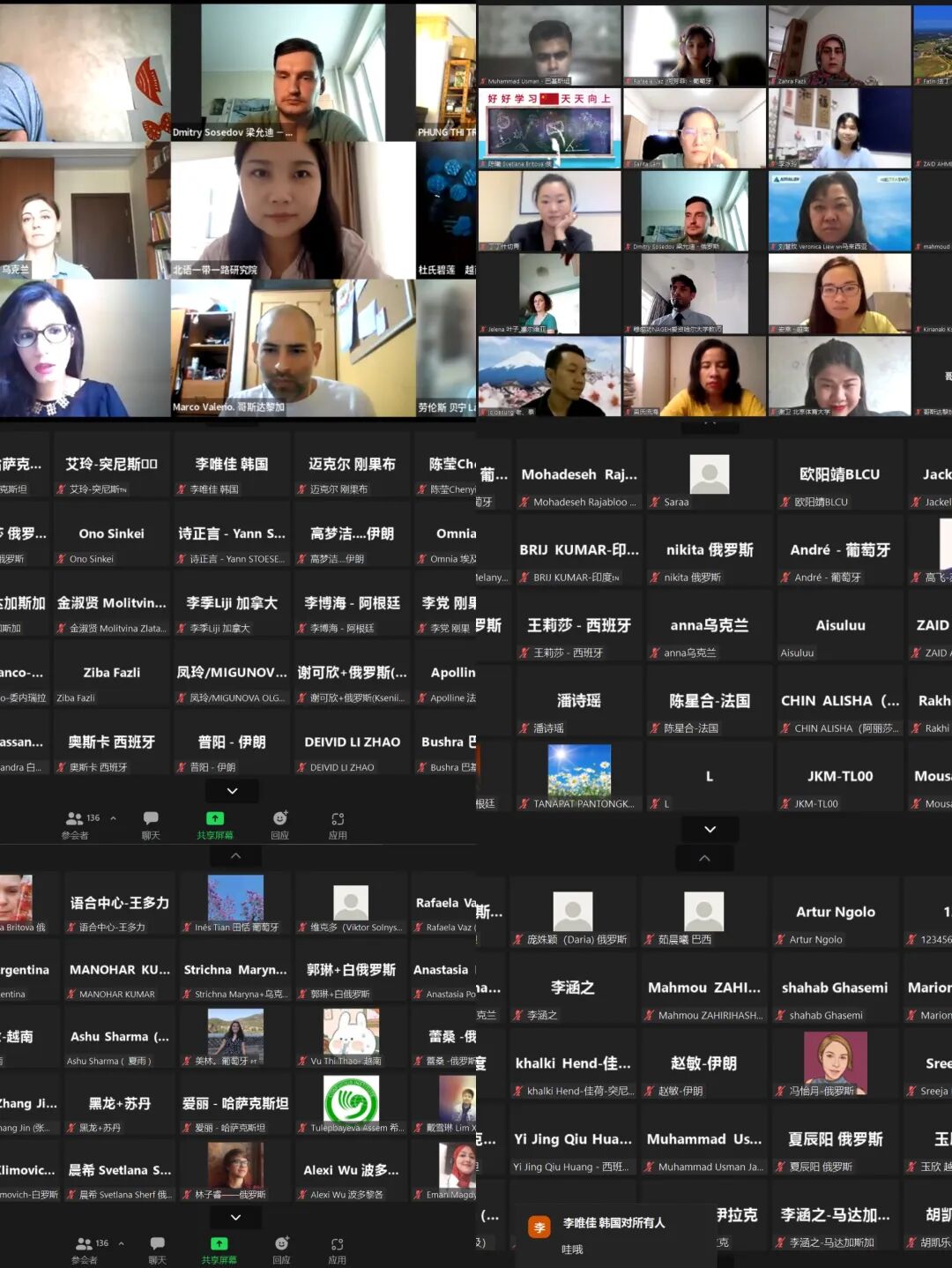Screen dimensions: 952x1268
Task: Click up chevron above Inés Tian tile
Action: point(235,856)
